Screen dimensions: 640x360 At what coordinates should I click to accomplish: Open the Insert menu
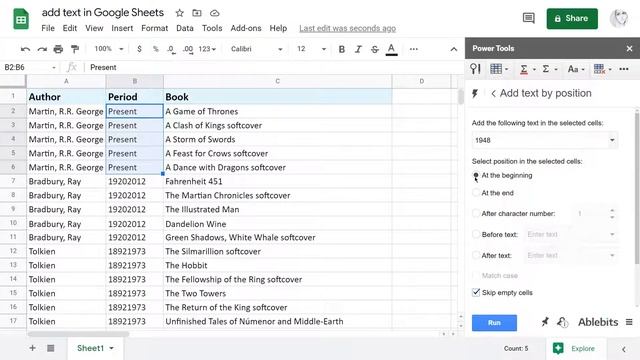[122, 28]
